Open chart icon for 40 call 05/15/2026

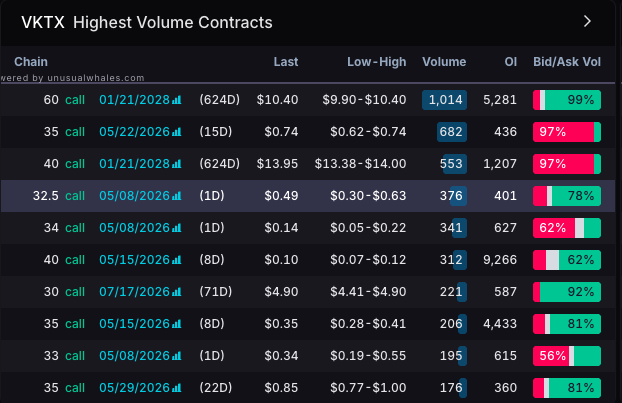177,260
